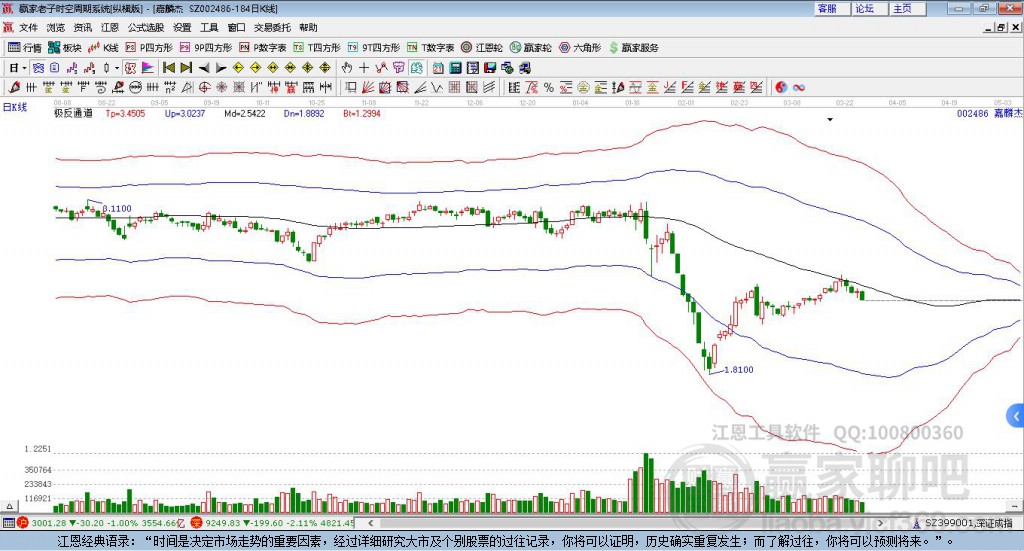
Task: Open the 帮助 menu
Action: coord(308,27)
